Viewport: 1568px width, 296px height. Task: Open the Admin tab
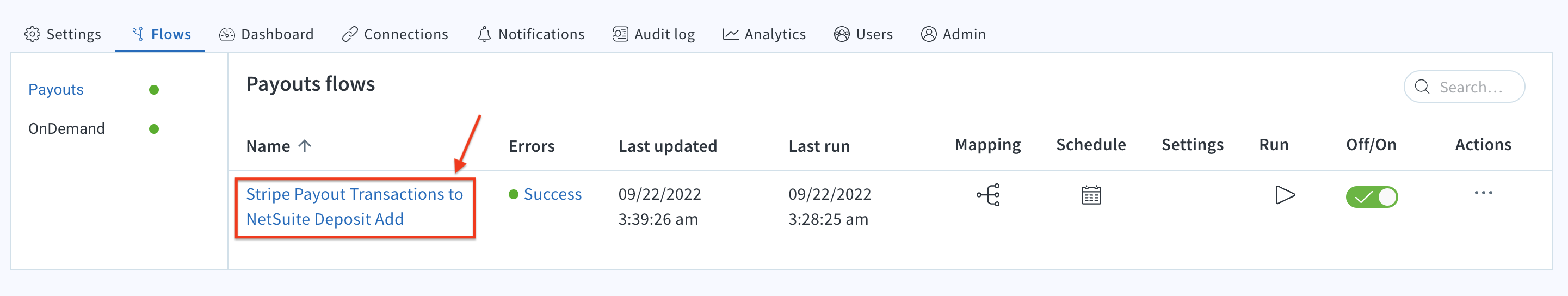(953, 34)
